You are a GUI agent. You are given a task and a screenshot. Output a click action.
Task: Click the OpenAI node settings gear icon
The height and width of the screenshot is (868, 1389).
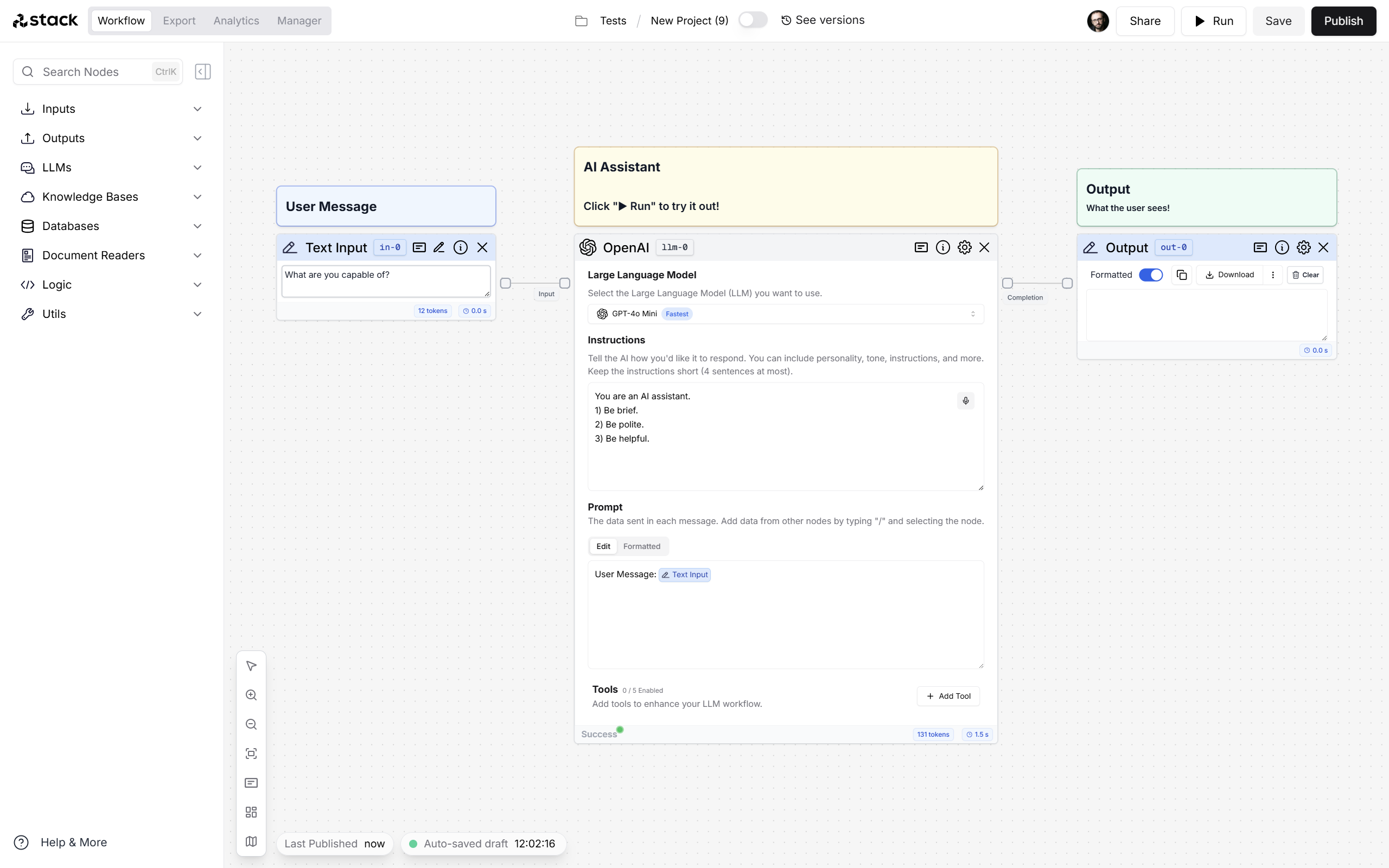[x=963, y=247]
